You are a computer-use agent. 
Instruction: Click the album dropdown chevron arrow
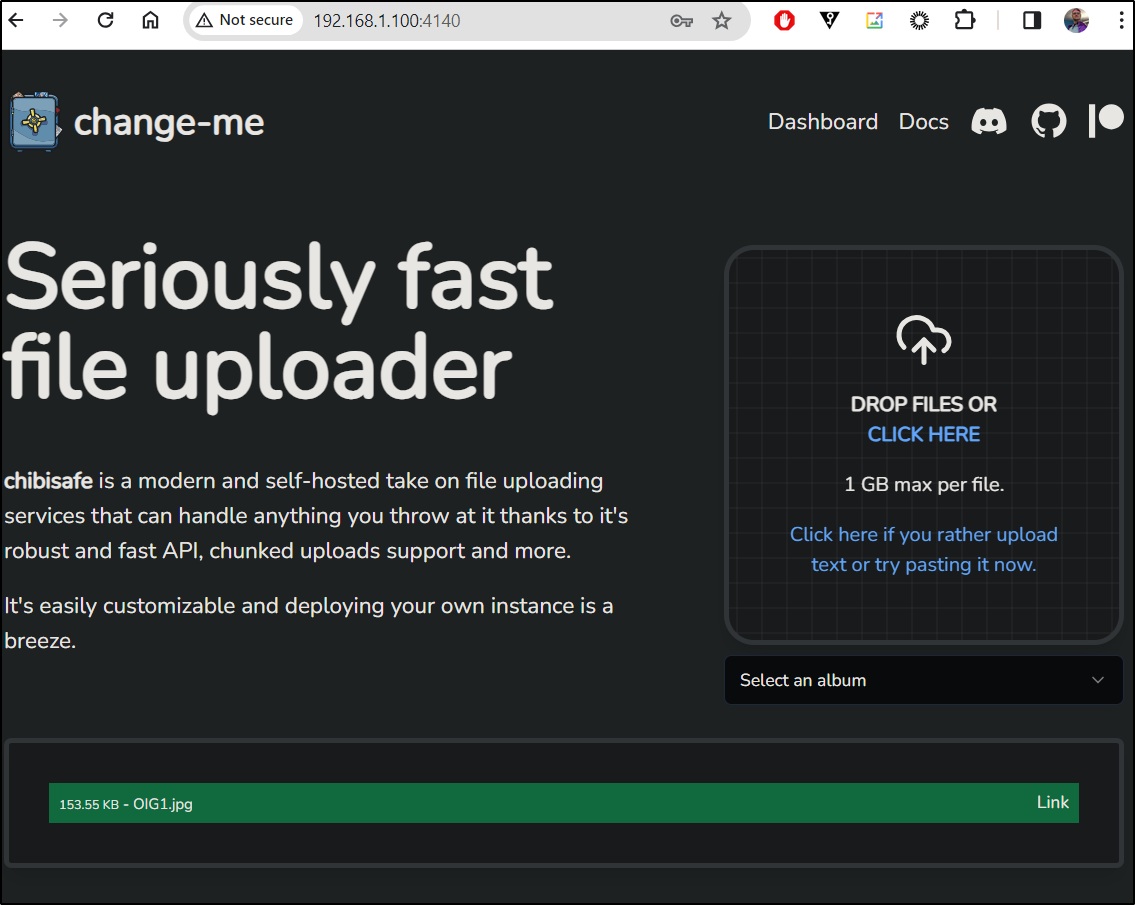click(1097, 680)
